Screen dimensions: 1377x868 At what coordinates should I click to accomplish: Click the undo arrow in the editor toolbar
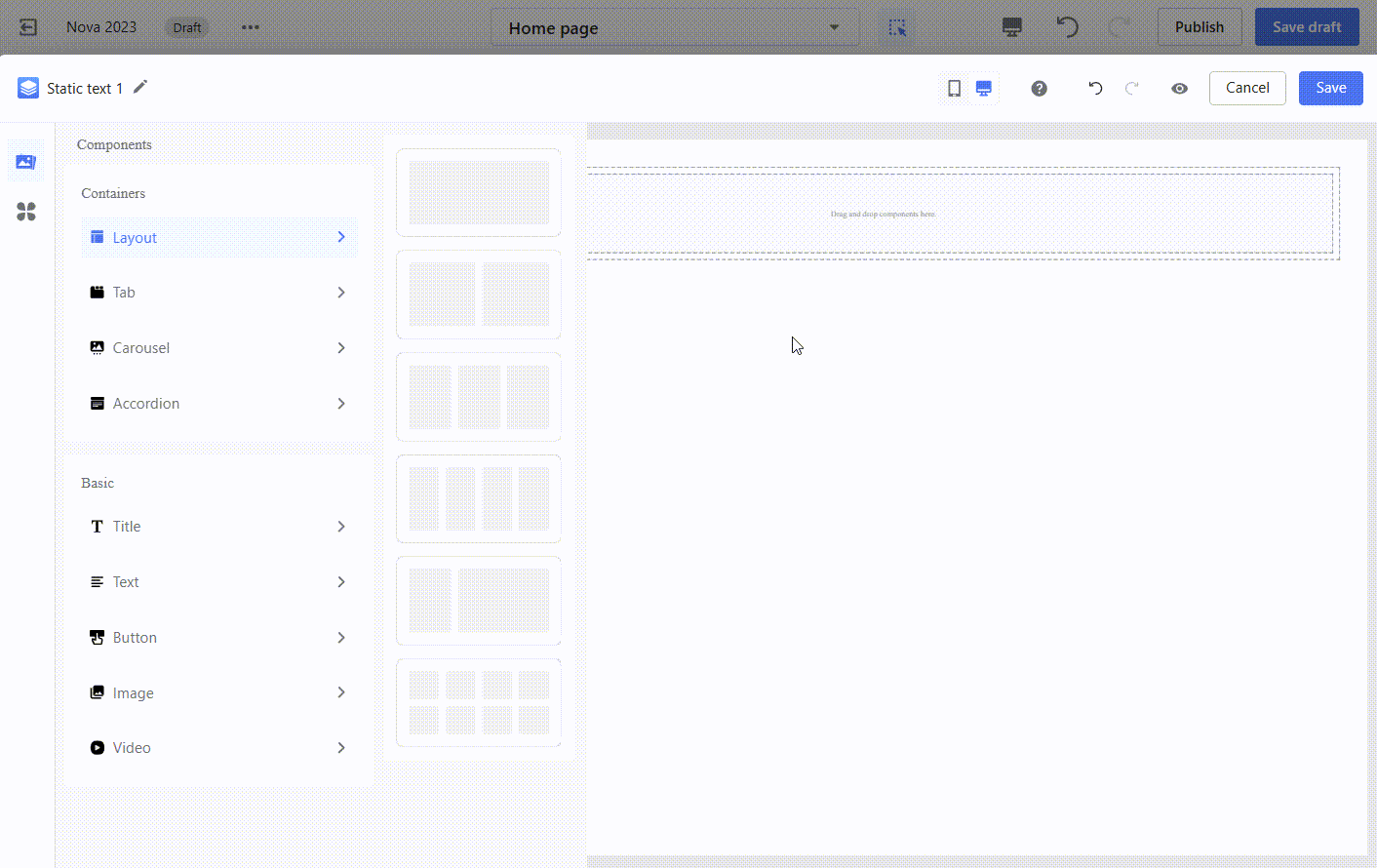coord(1095,89)
